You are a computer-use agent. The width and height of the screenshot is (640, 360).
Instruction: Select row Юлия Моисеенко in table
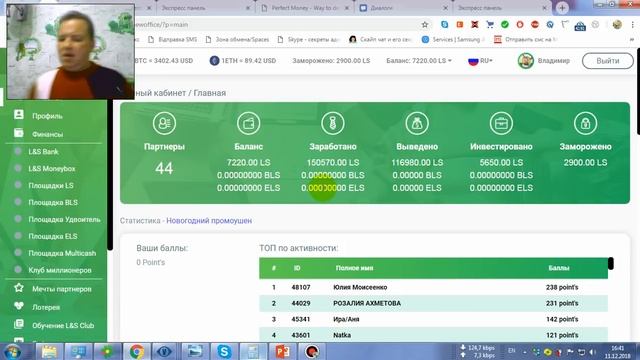[x=433, y=287]
